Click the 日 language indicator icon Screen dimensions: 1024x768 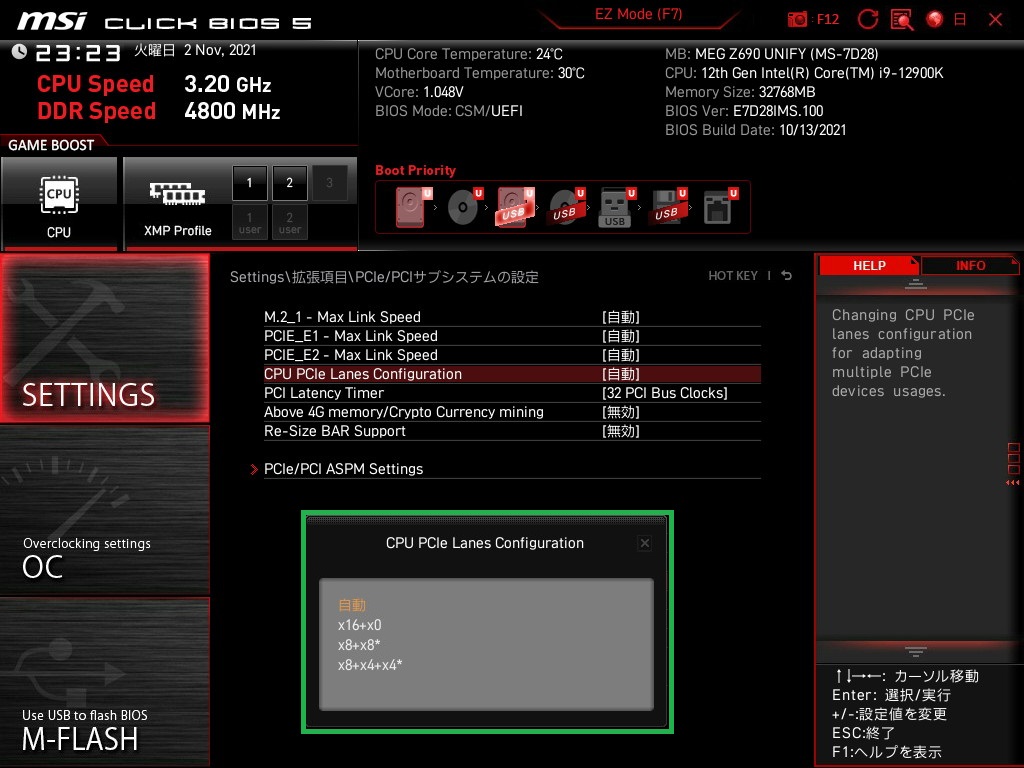tap(960, 20)
